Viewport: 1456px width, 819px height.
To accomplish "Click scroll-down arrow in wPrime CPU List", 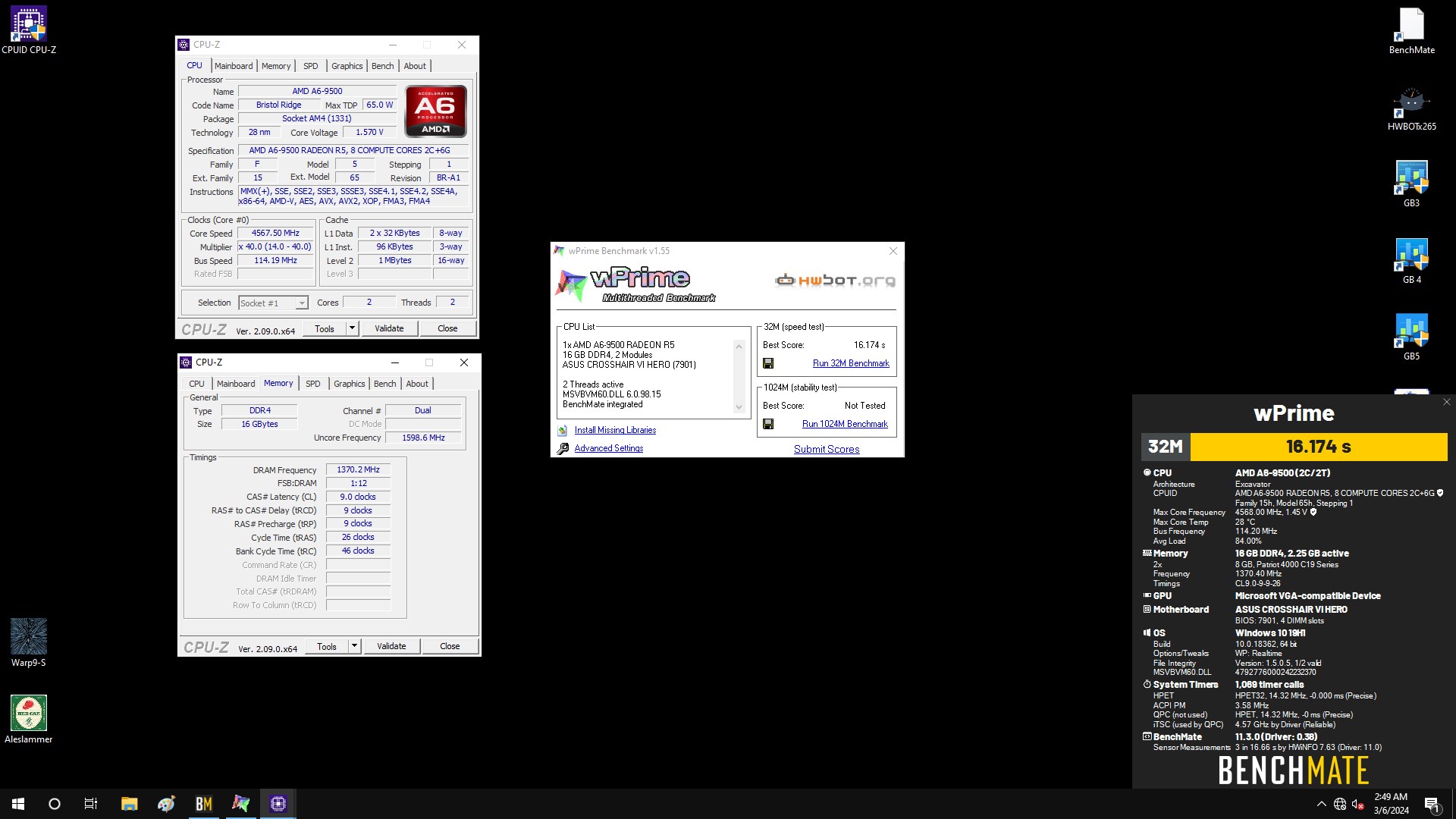I will [739, 407].
